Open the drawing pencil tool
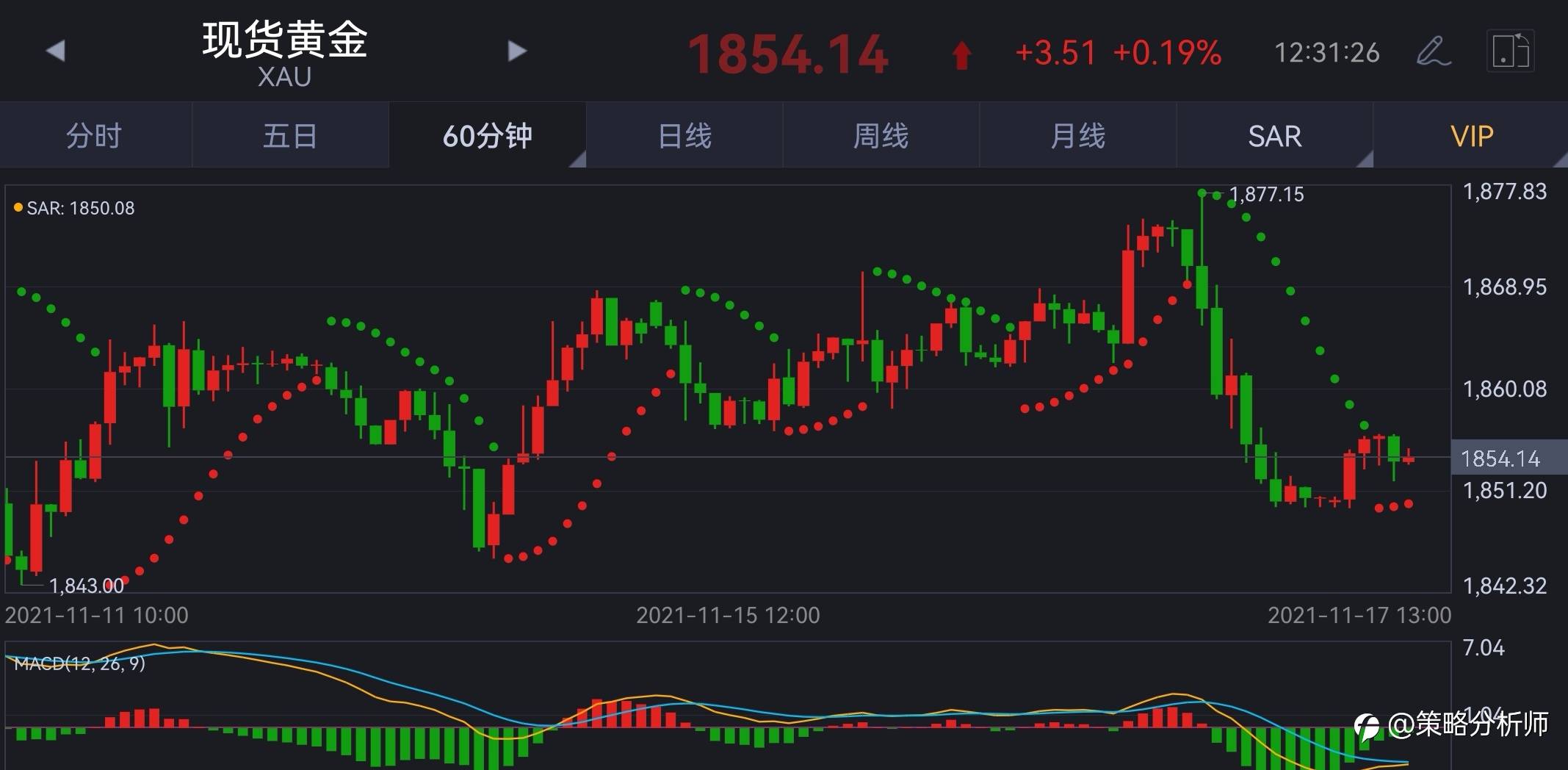 tap(1434, 51)
